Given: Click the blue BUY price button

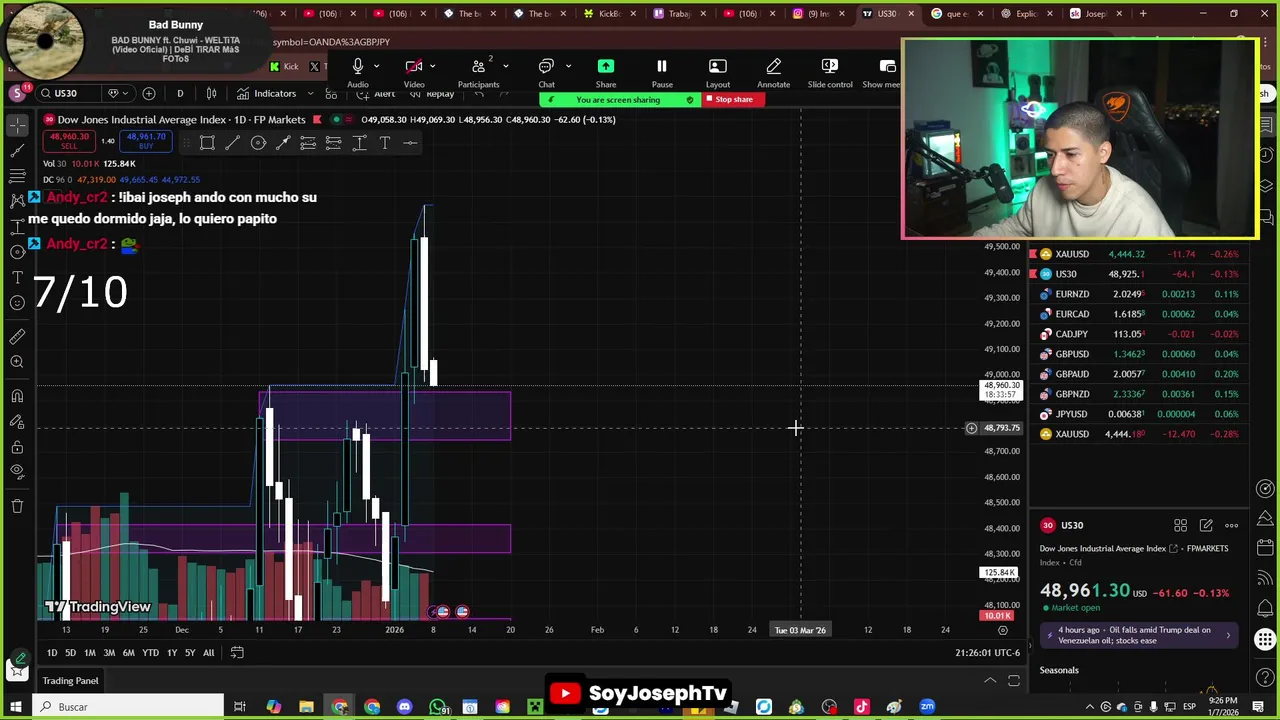Looking at the screenshot, I should click(x=146, y=142).
